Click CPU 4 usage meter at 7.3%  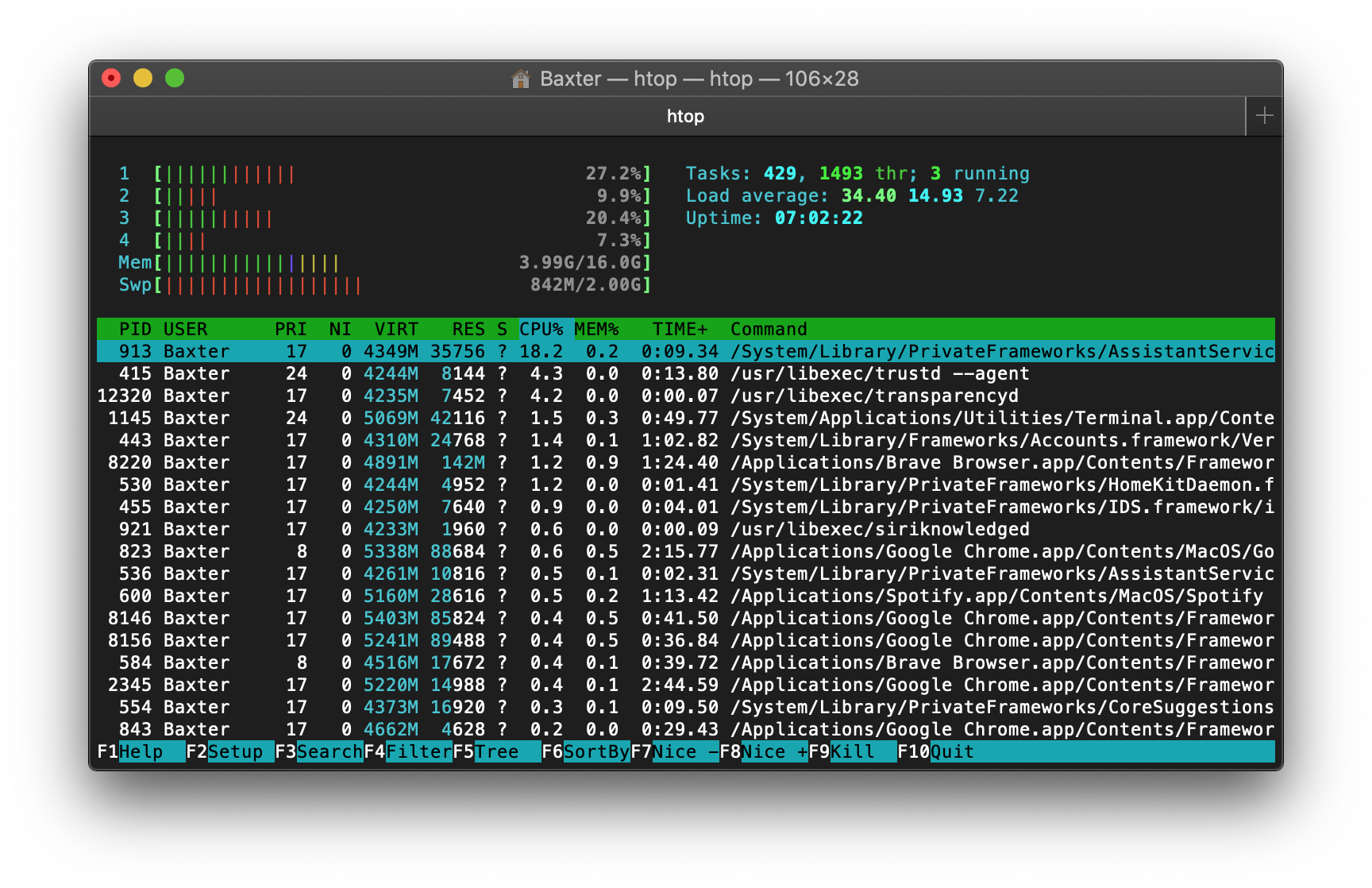click(x=385, y=240)
